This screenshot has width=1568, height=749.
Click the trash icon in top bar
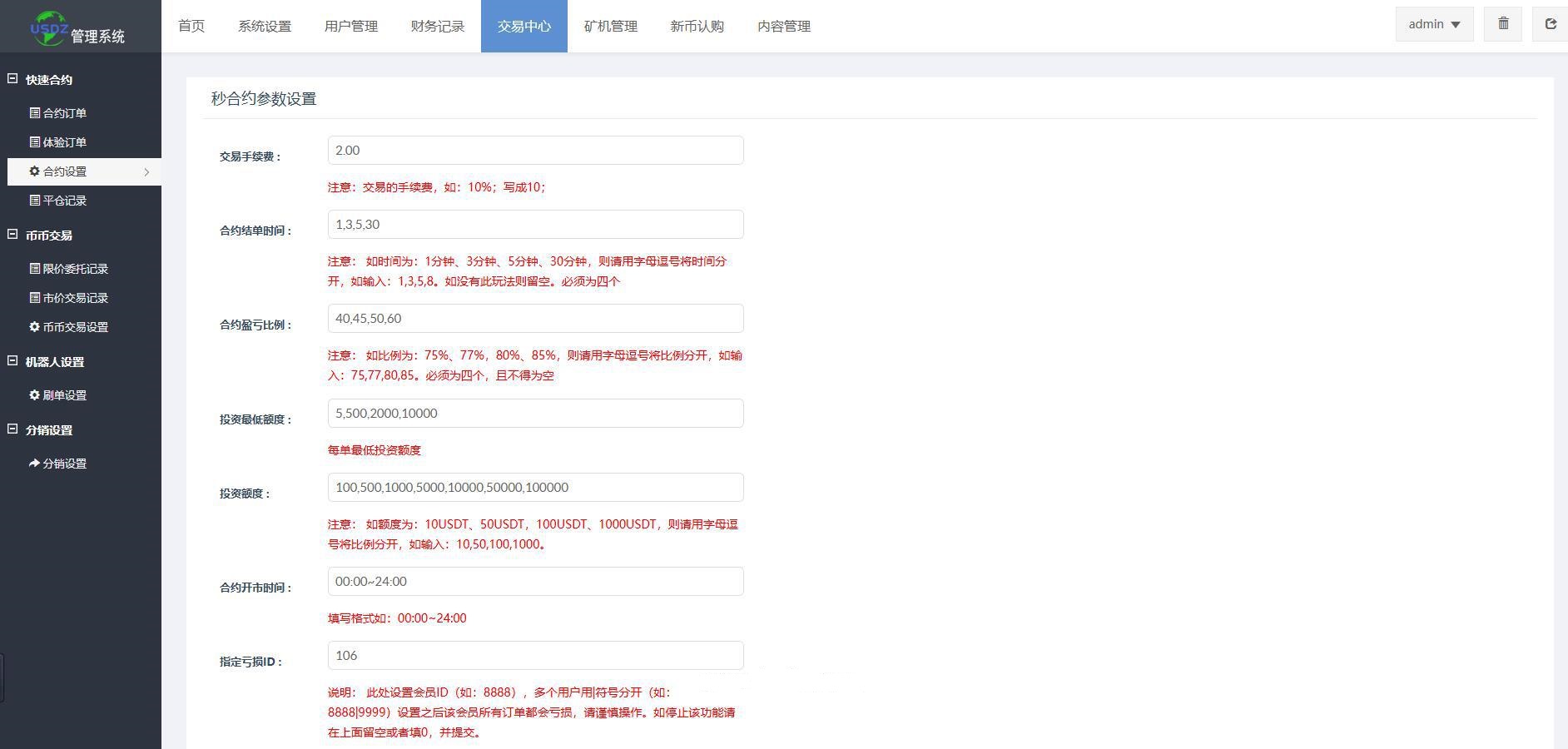click(x=1503, y=24)
